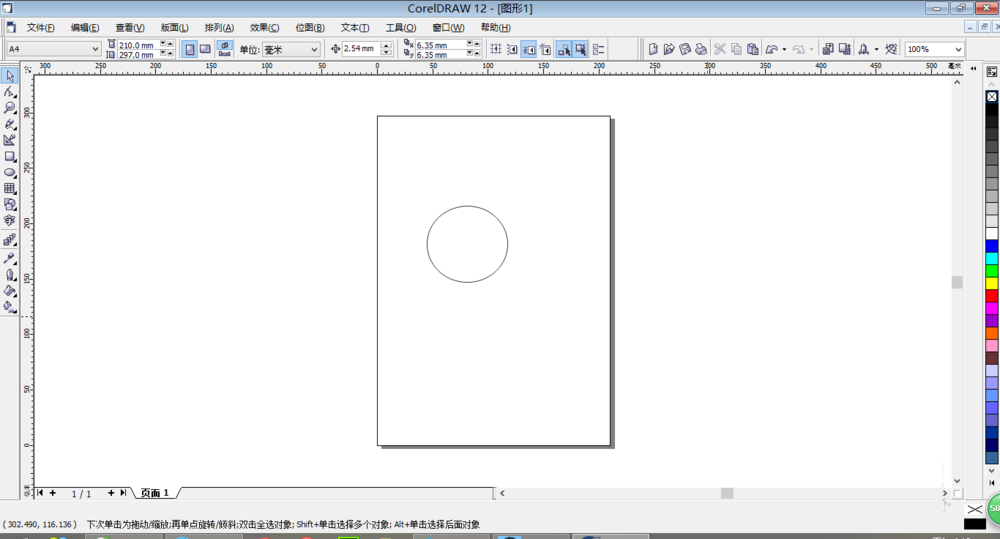Toggle treat as filled option
1000x539 pixels.
pyautogui.click(x=580, y=49)
